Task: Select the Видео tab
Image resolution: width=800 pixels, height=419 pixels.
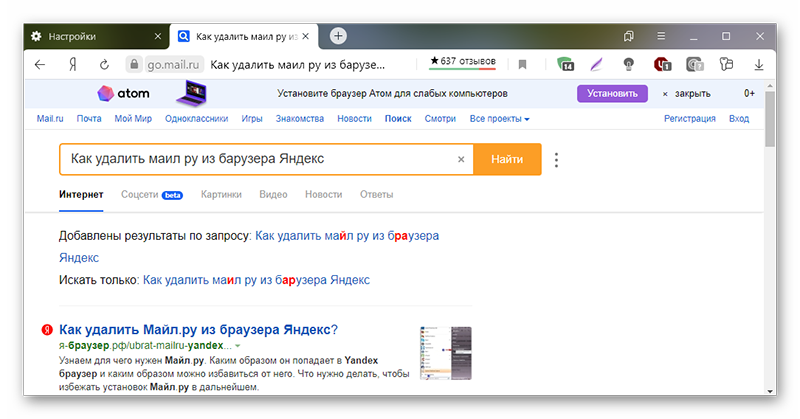Action: (273, 194)
